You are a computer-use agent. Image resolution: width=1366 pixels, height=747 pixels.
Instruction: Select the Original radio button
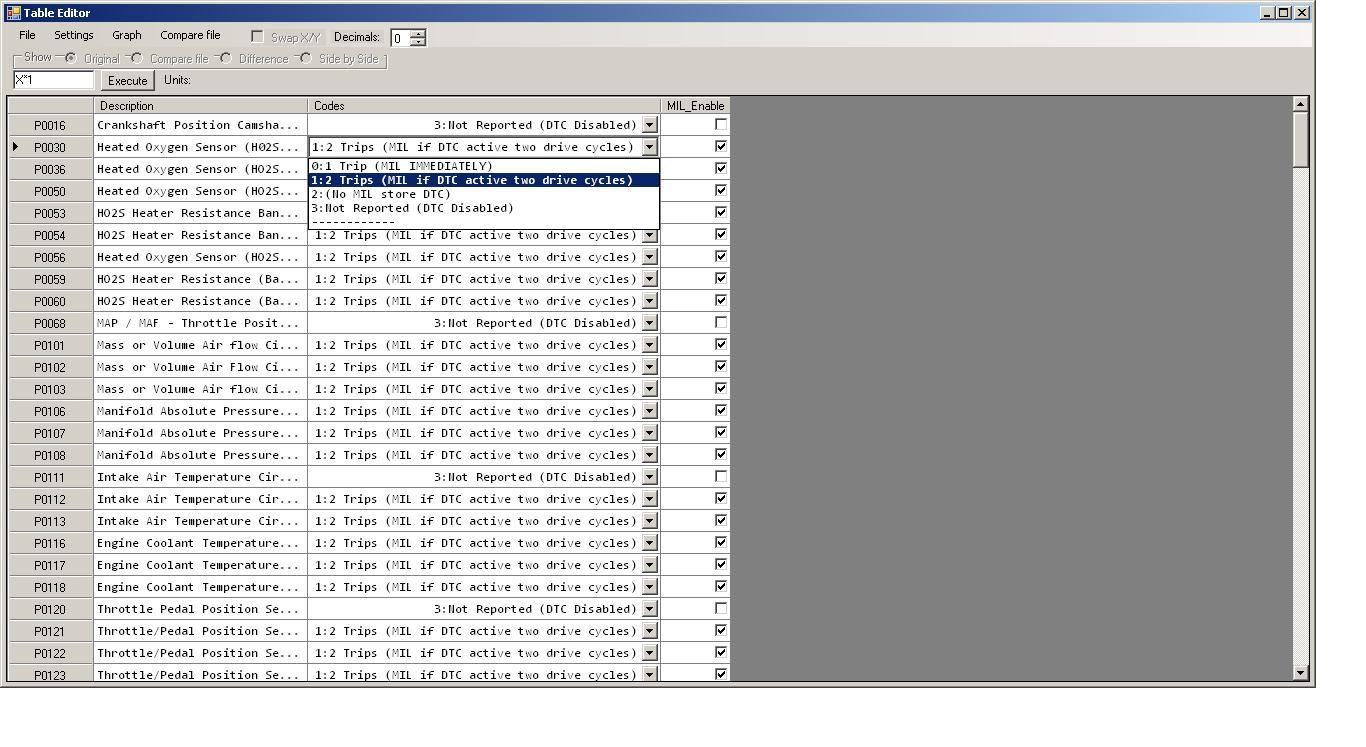tap(71, 58)
